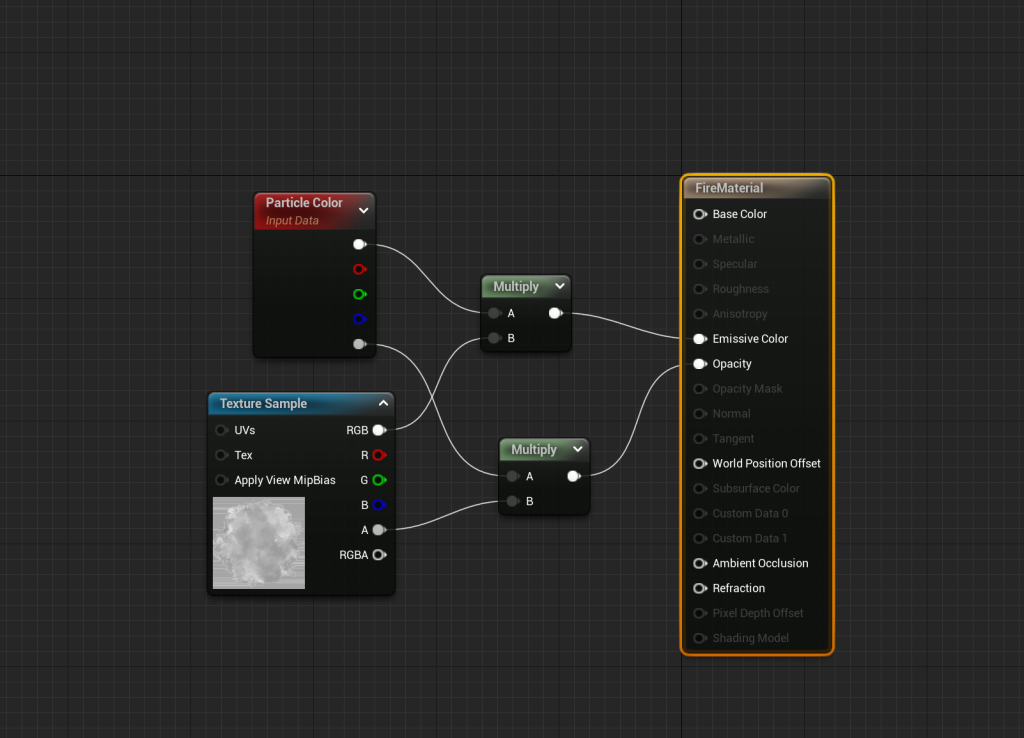Click the Texture Sample RGB output pin

click(x=379, y=430)
